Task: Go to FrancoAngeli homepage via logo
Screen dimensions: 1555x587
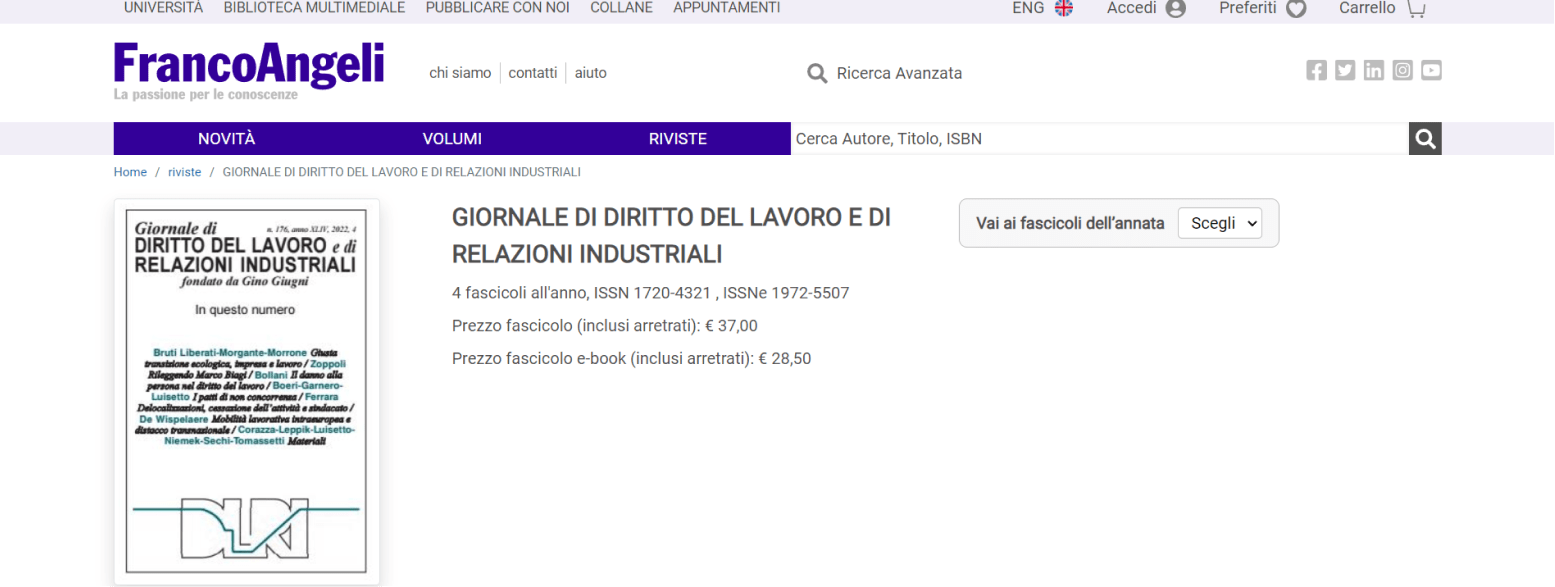Action: (249, 70)
